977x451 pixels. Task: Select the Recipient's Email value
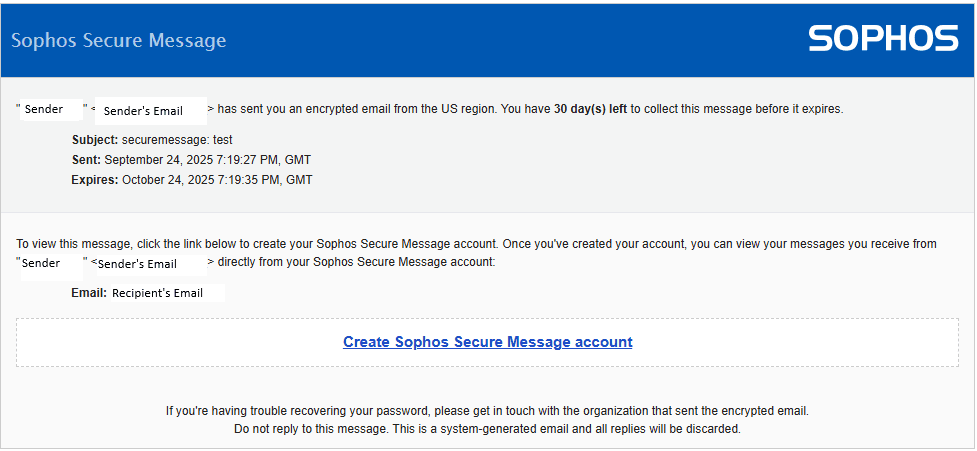[157, 293]
